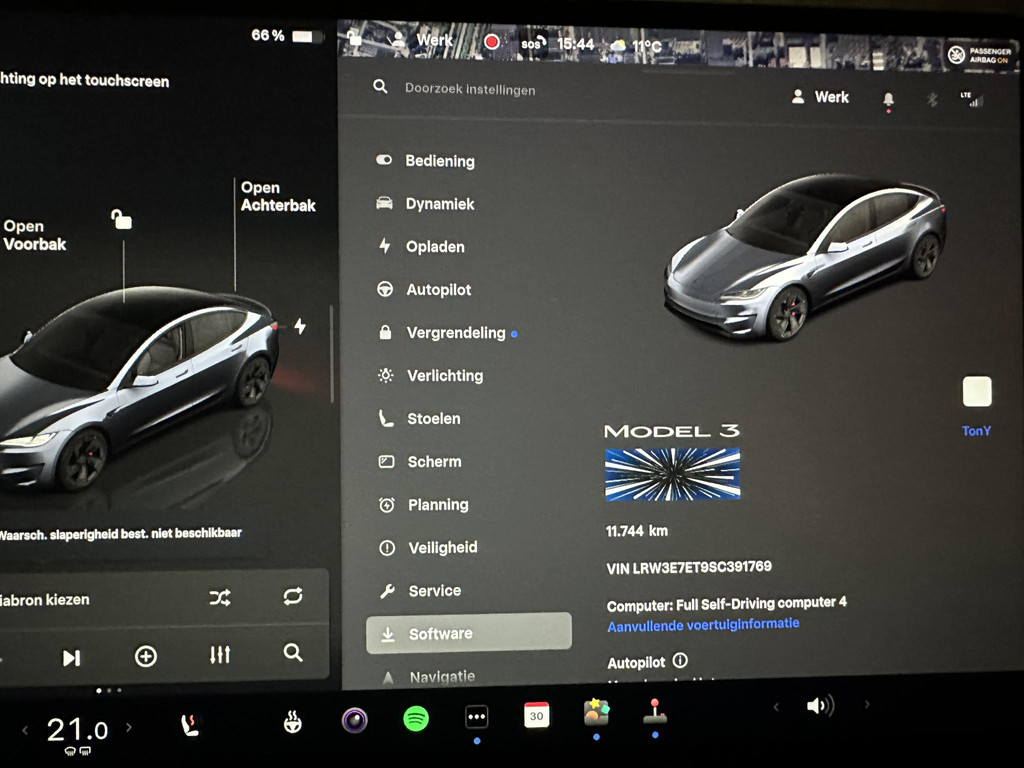Image resolution: width=1024 pixels, height=768 pixels.
Task: Open the calendar app in the dock
Action: point(537,715)
